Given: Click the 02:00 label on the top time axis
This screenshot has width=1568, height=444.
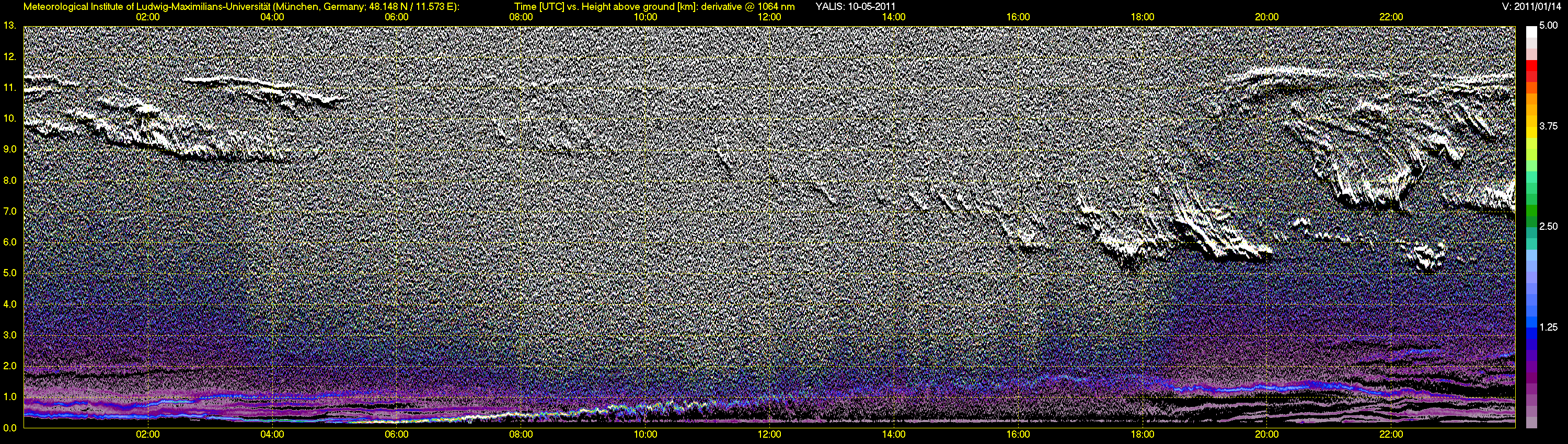Looking at the screenshot, I should pyautogui.click(x=147, y=17).
